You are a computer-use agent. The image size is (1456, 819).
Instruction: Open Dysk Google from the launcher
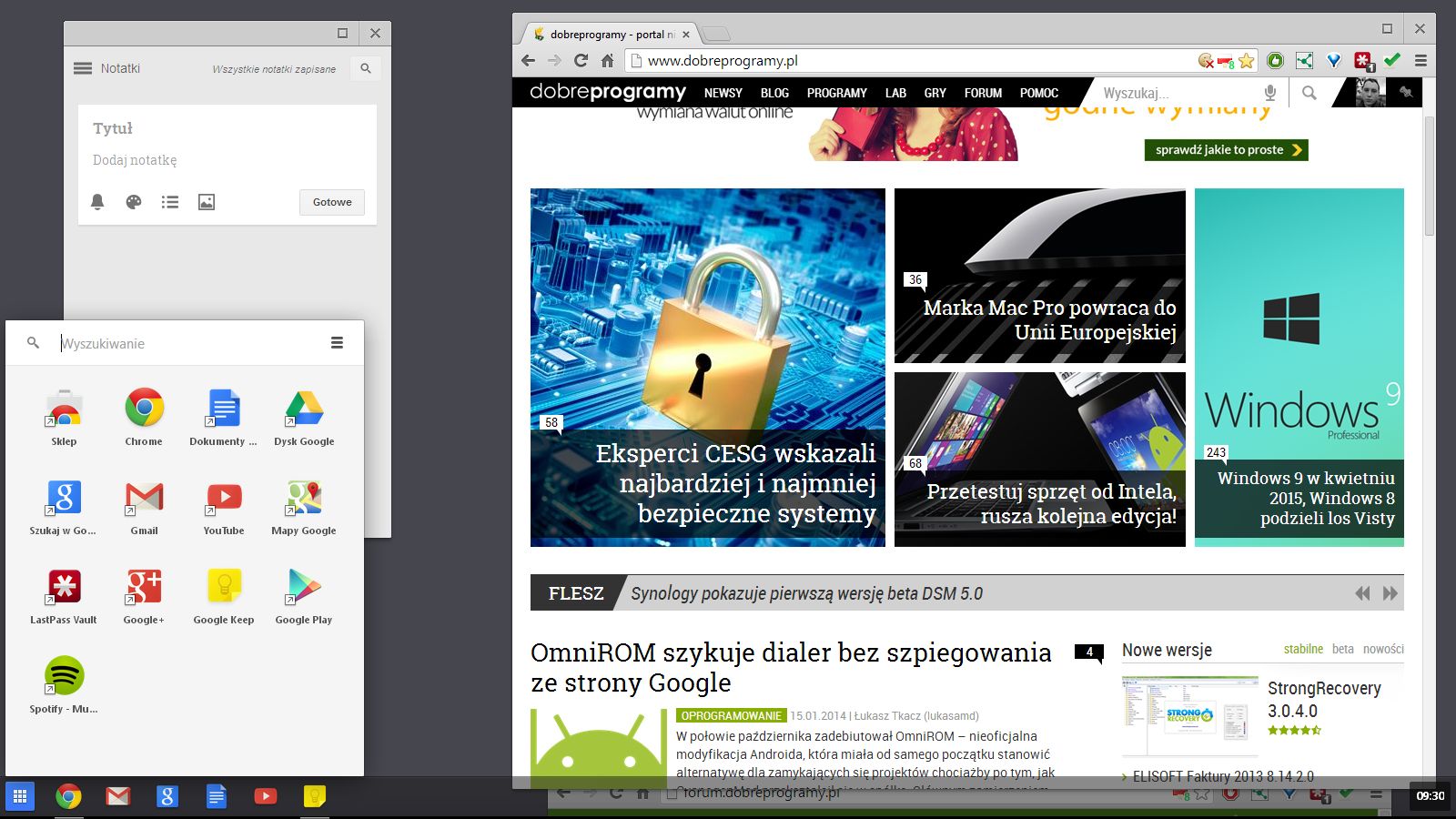(x=304, y=418)
